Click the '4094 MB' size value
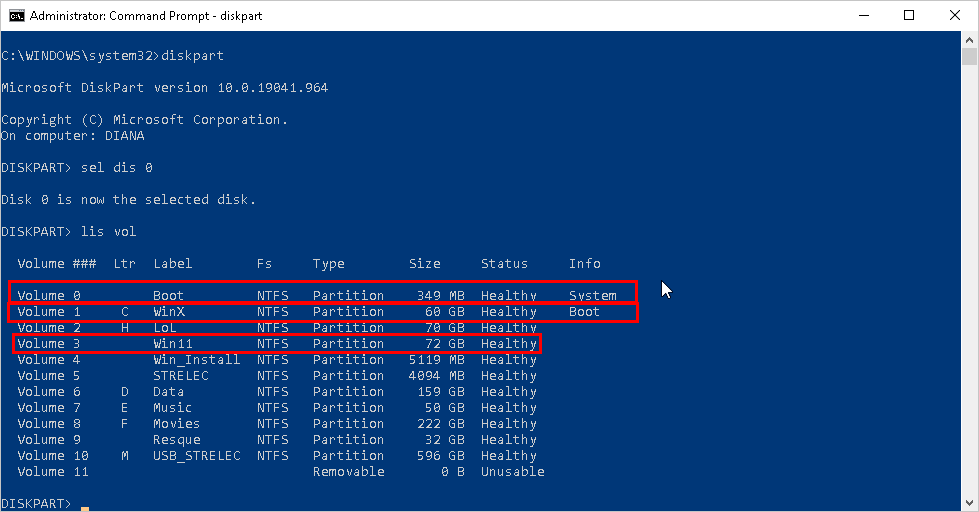979x512 pixels. 437,376
